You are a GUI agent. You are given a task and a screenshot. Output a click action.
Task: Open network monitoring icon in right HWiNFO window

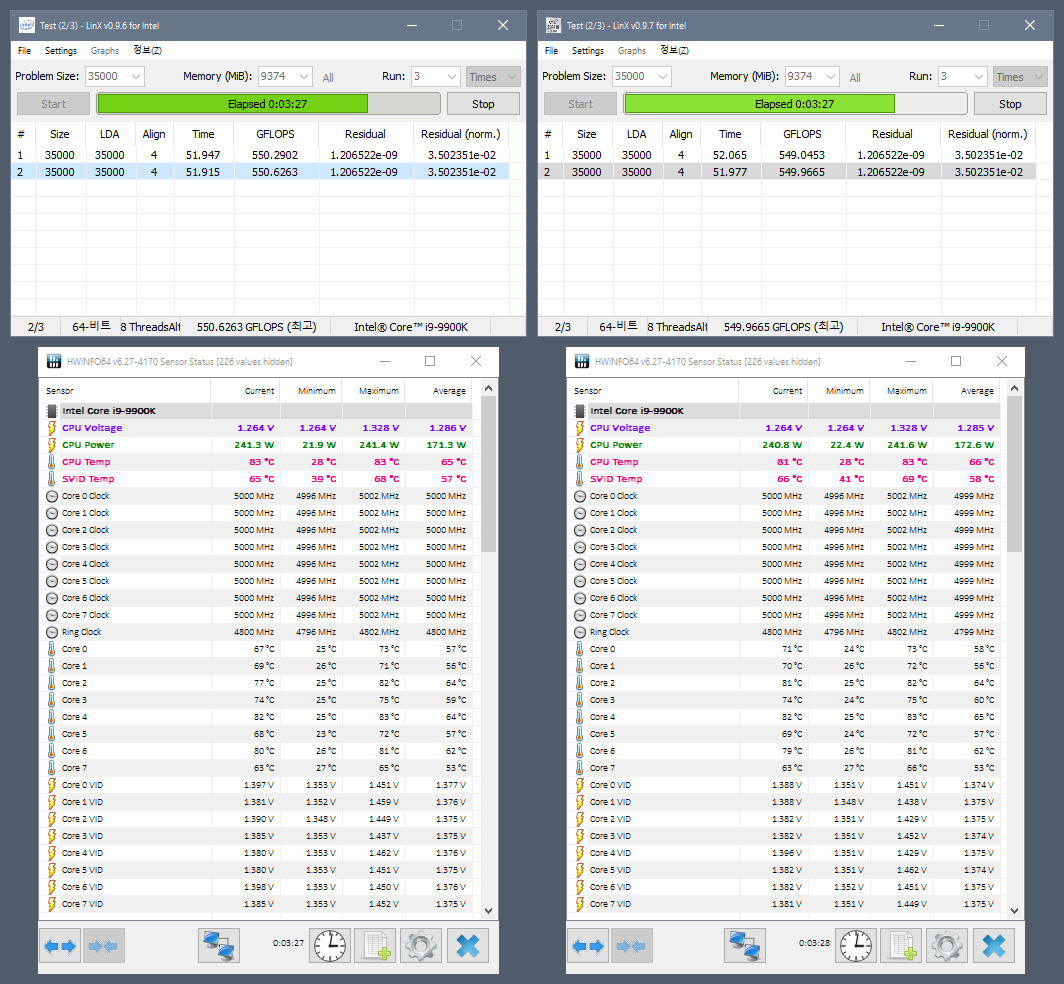744,945
